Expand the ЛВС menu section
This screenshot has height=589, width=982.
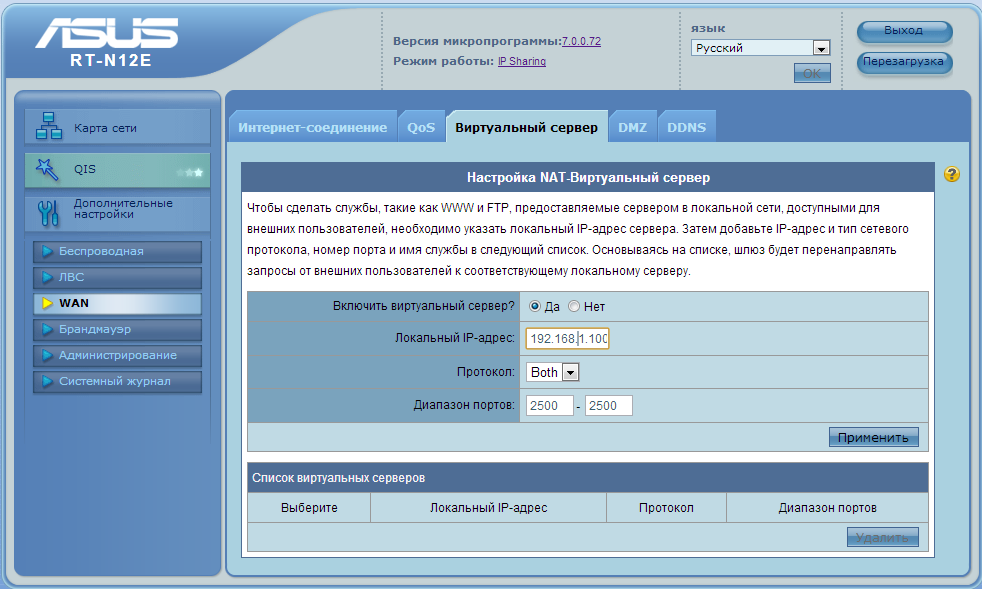[x=117, y=277]
